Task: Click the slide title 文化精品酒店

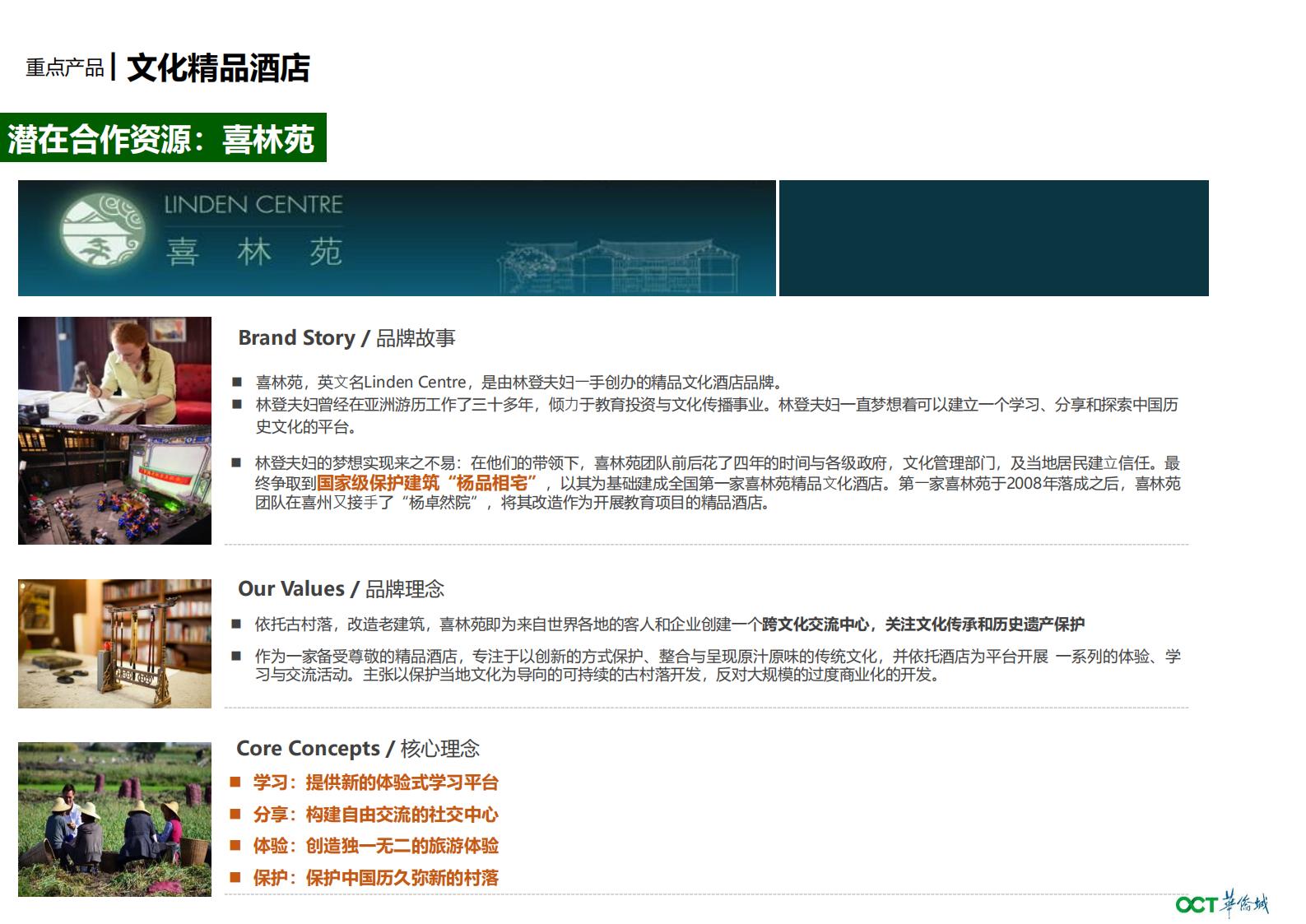Action: pyautogui.click(x=218, y=67)
